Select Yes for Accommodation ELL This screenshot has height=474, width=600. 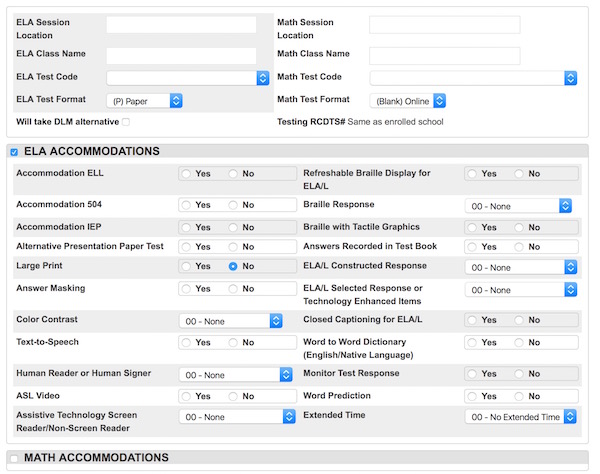point(186,174)
